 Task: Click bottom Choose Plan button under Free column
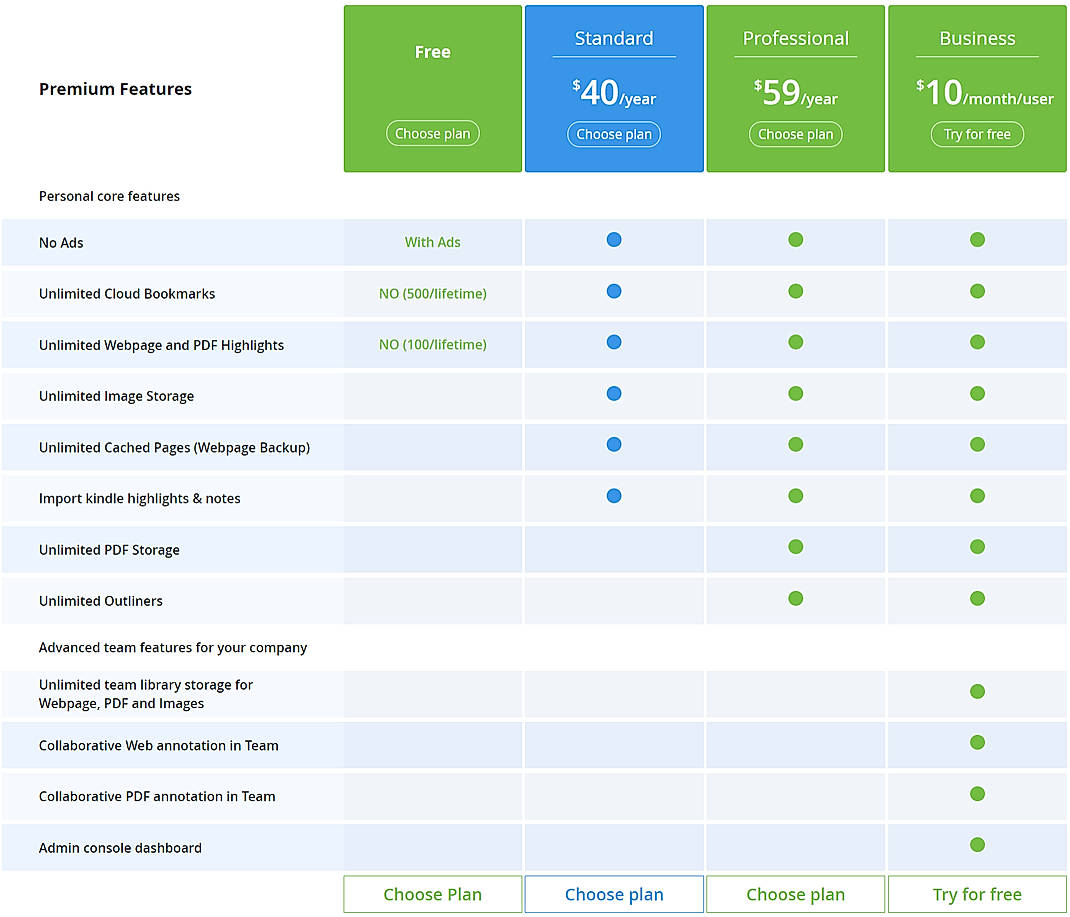click(433, 894)
